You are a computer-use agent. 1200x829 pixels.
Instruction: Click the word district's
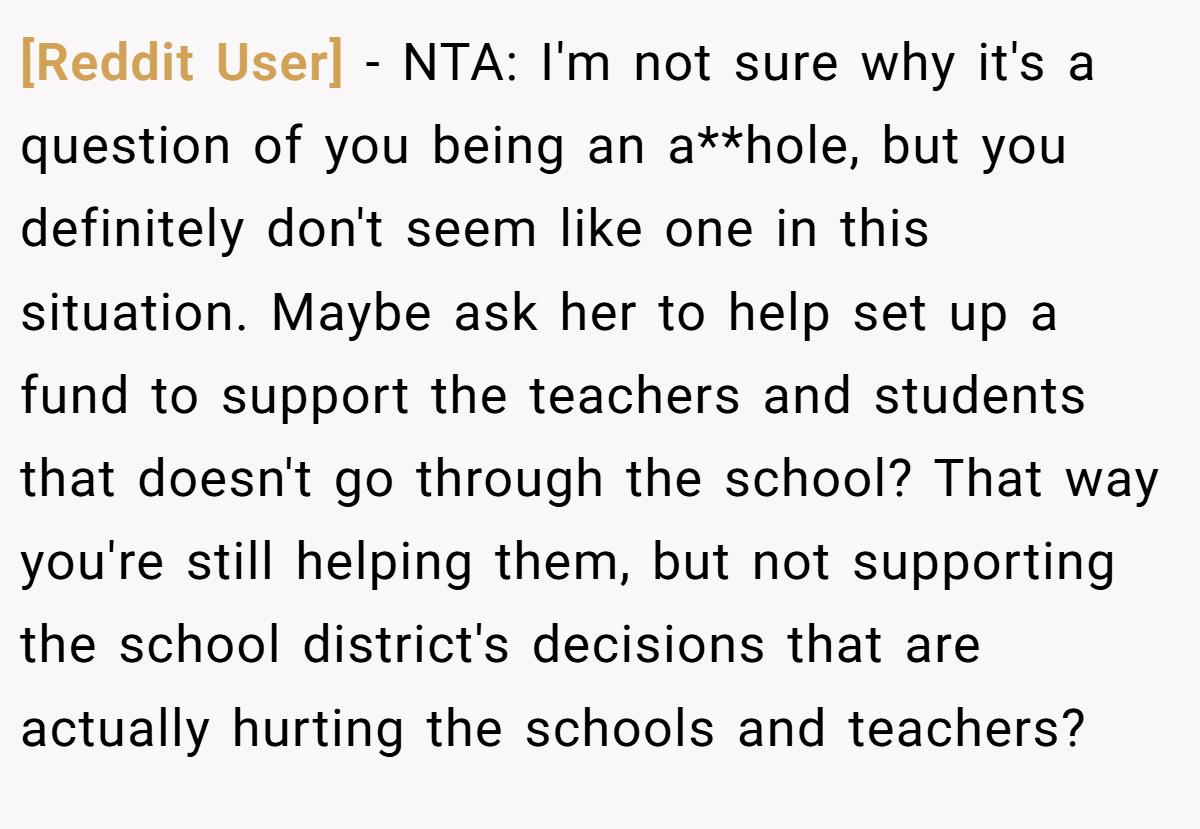tap(406, 646)
